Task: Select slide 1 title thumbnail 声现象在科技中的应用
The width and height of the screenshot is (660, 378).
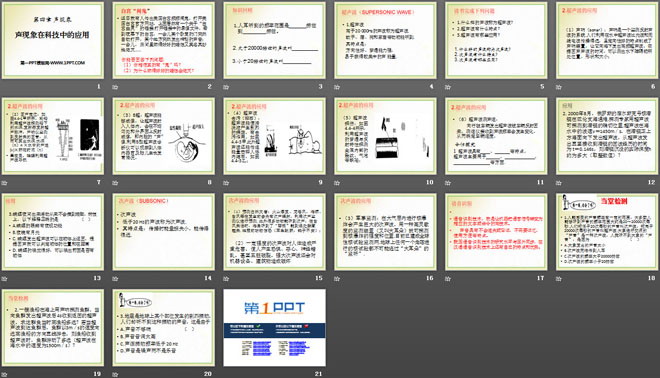Action: point(53,40)
